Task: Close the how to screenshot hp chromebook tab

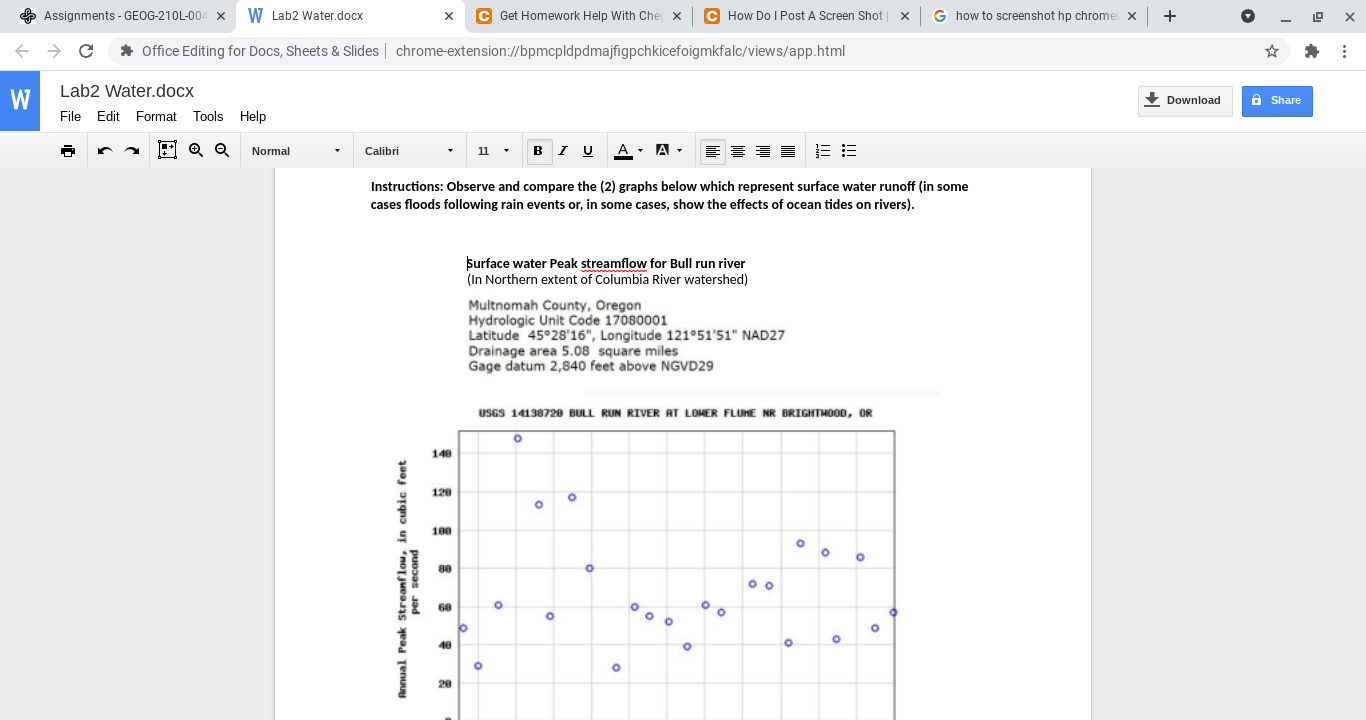Action: click(x=1132, y=16)
